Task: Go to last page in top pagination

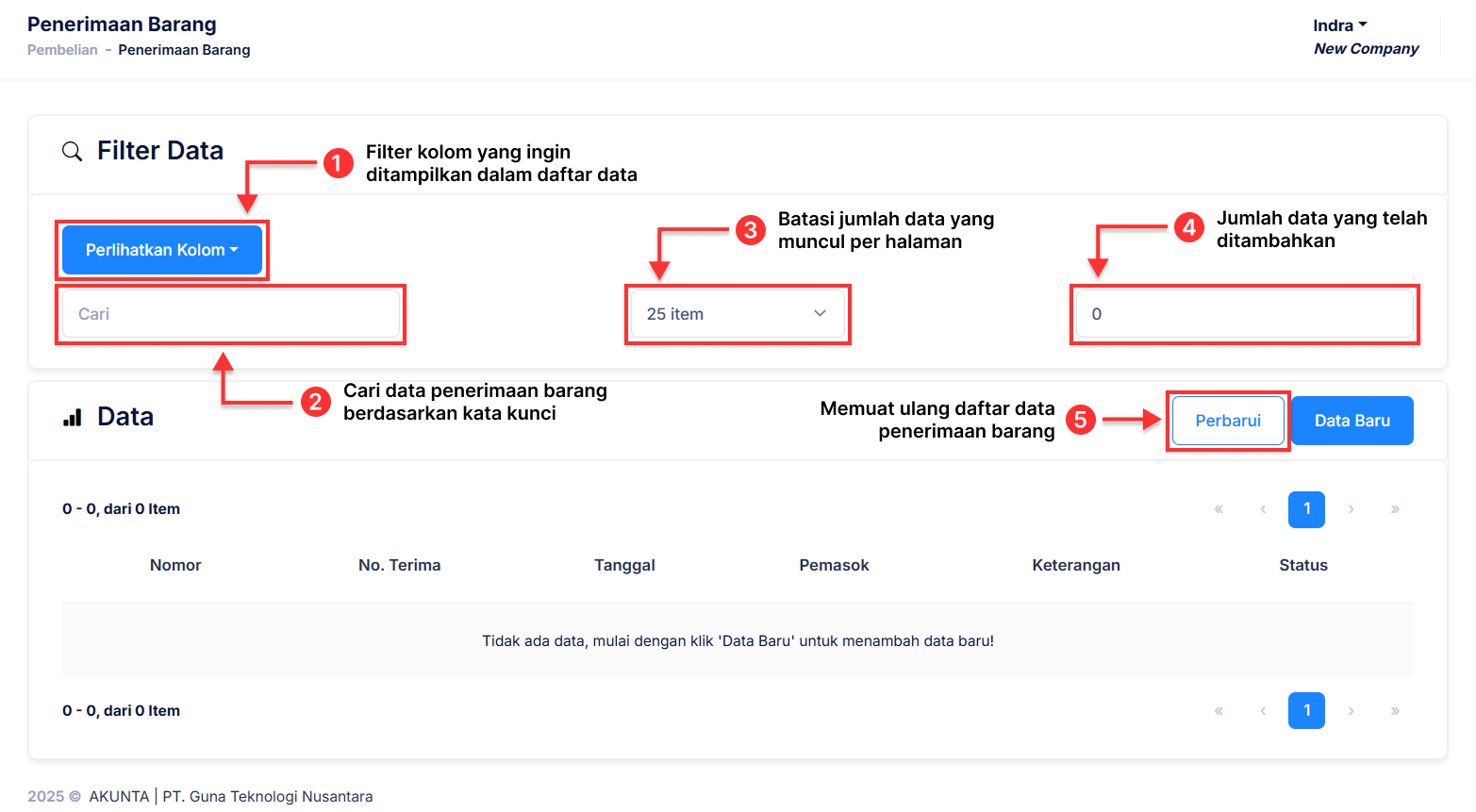Action: [x=1395, y=509]
